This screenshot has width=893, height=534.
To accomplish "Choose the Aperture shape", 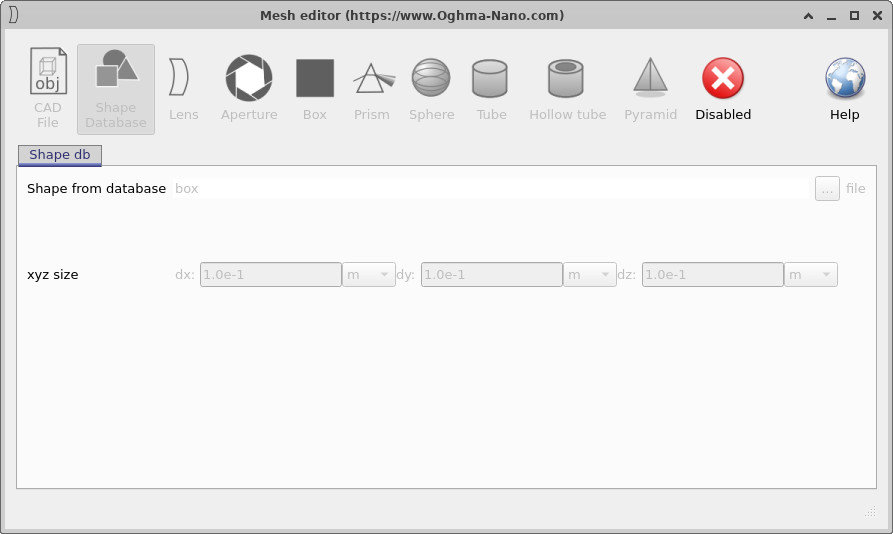I will click(249, 89).
